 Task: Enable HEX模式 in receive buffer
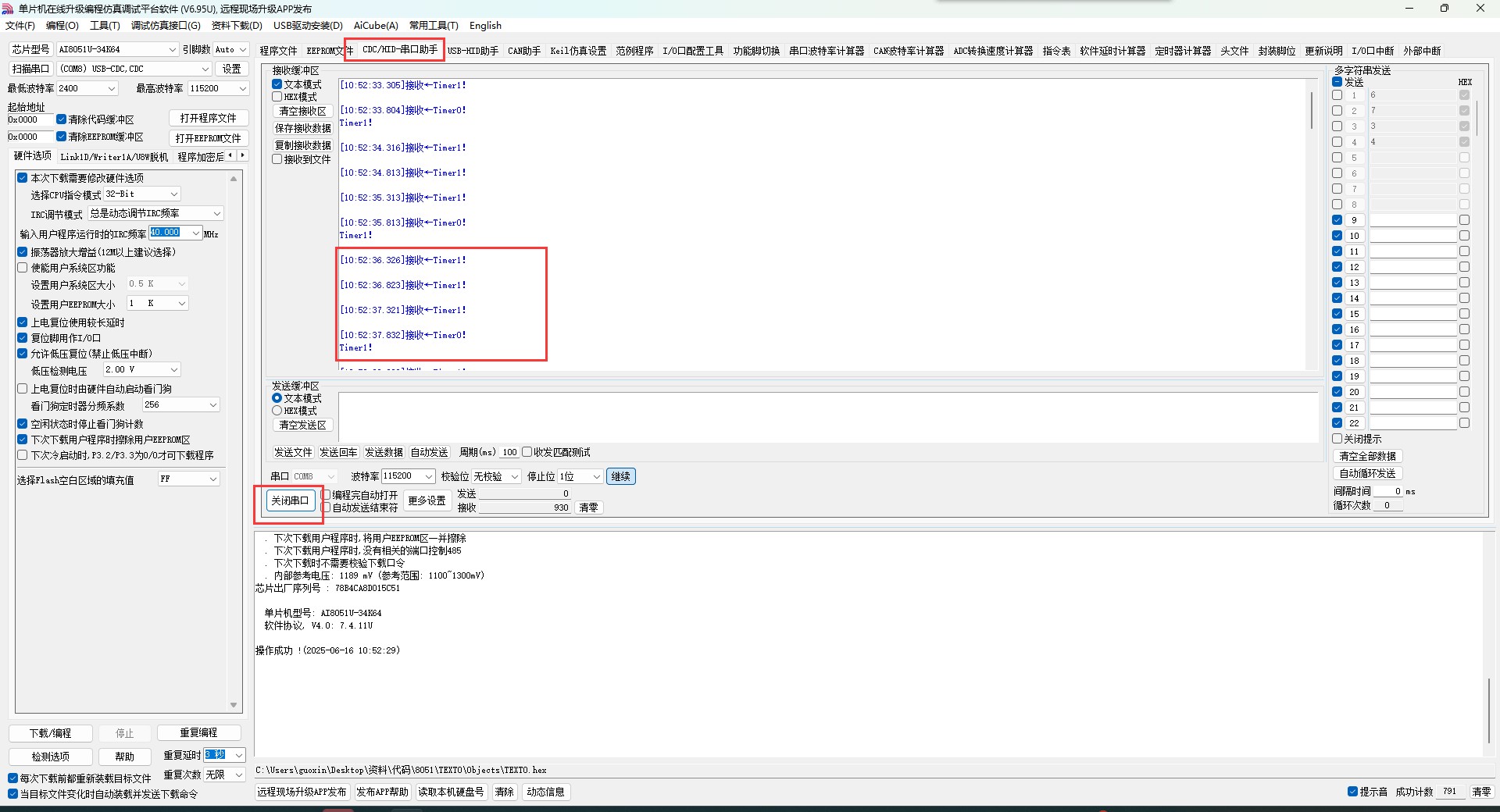277,97
